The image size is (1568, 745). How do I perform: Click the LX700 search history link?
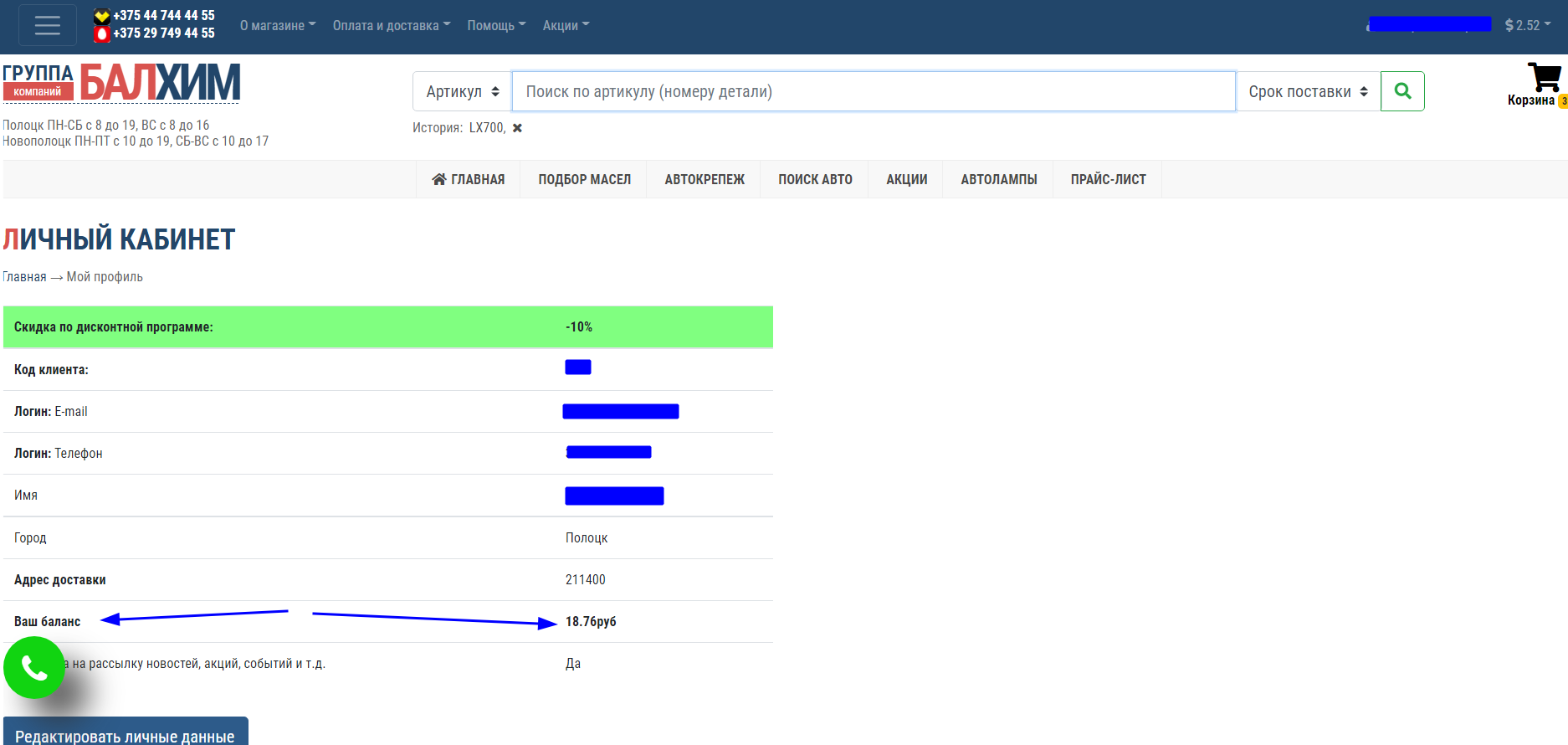486,128
